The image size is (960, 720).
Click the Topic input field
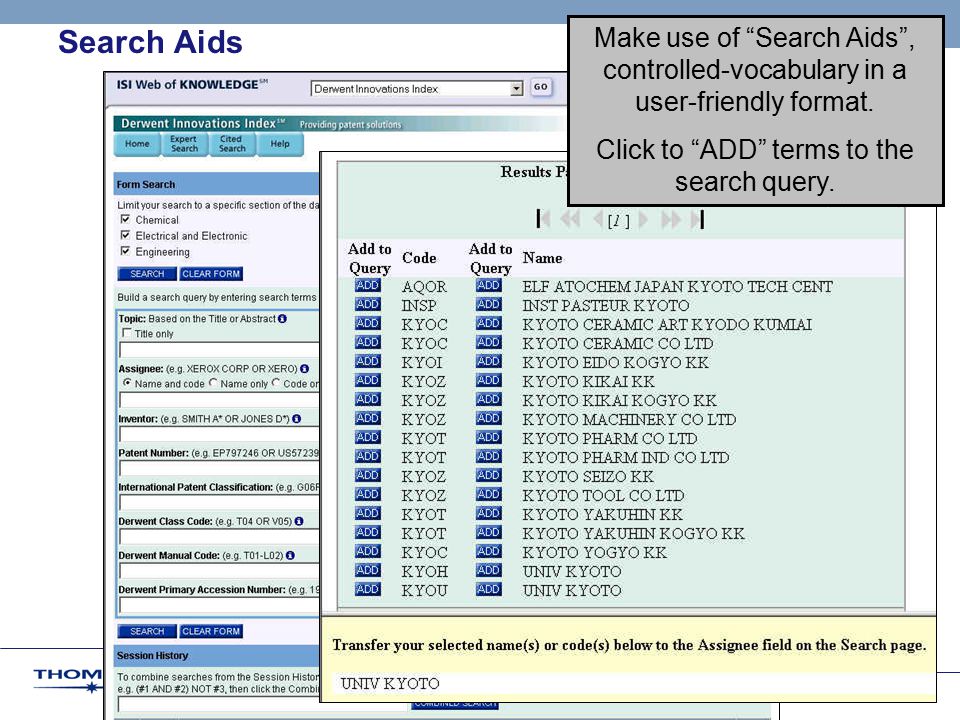point(219,350)
